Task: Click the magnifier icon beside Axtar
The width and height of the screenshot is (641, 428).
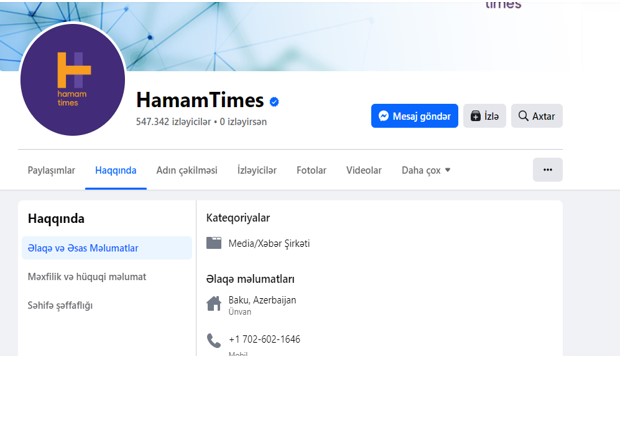Action: pyautogui.click(x=523, y=116)
